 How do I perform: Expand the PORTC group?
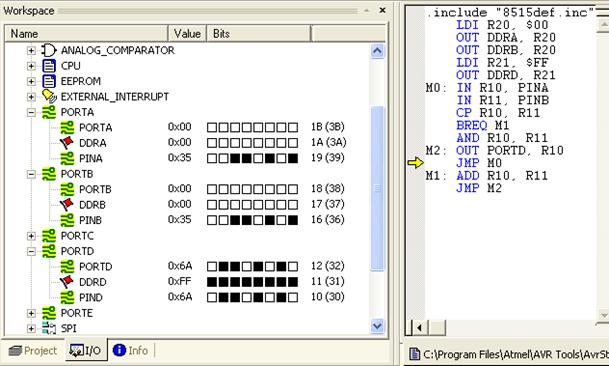coord(31,236)
